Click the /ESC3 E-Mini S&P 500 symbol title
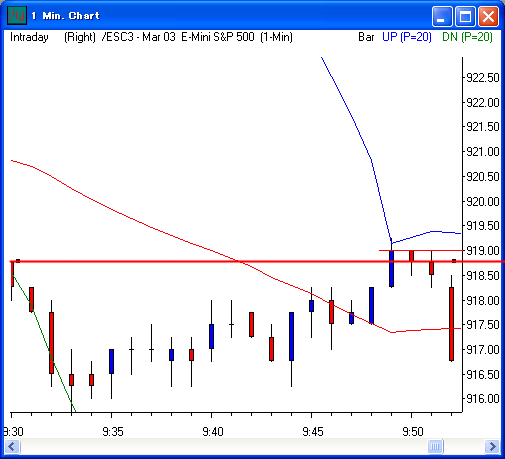 click(x=197, y=37)
